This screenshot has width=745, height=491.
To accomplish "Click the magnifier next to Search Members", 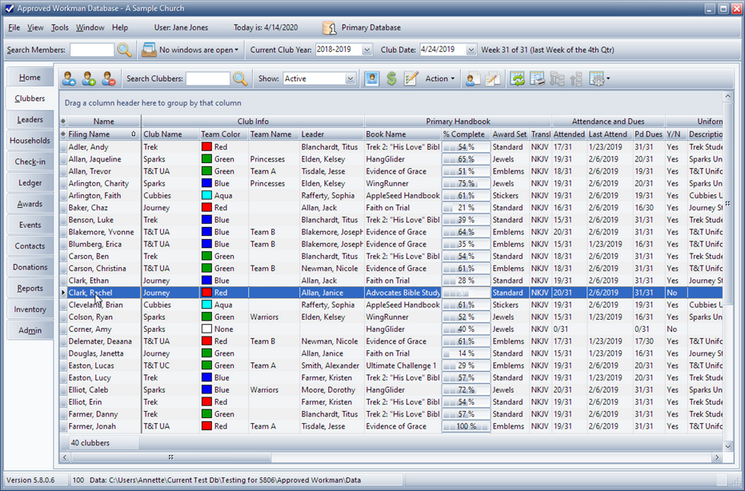I will [x=124, y=49].
